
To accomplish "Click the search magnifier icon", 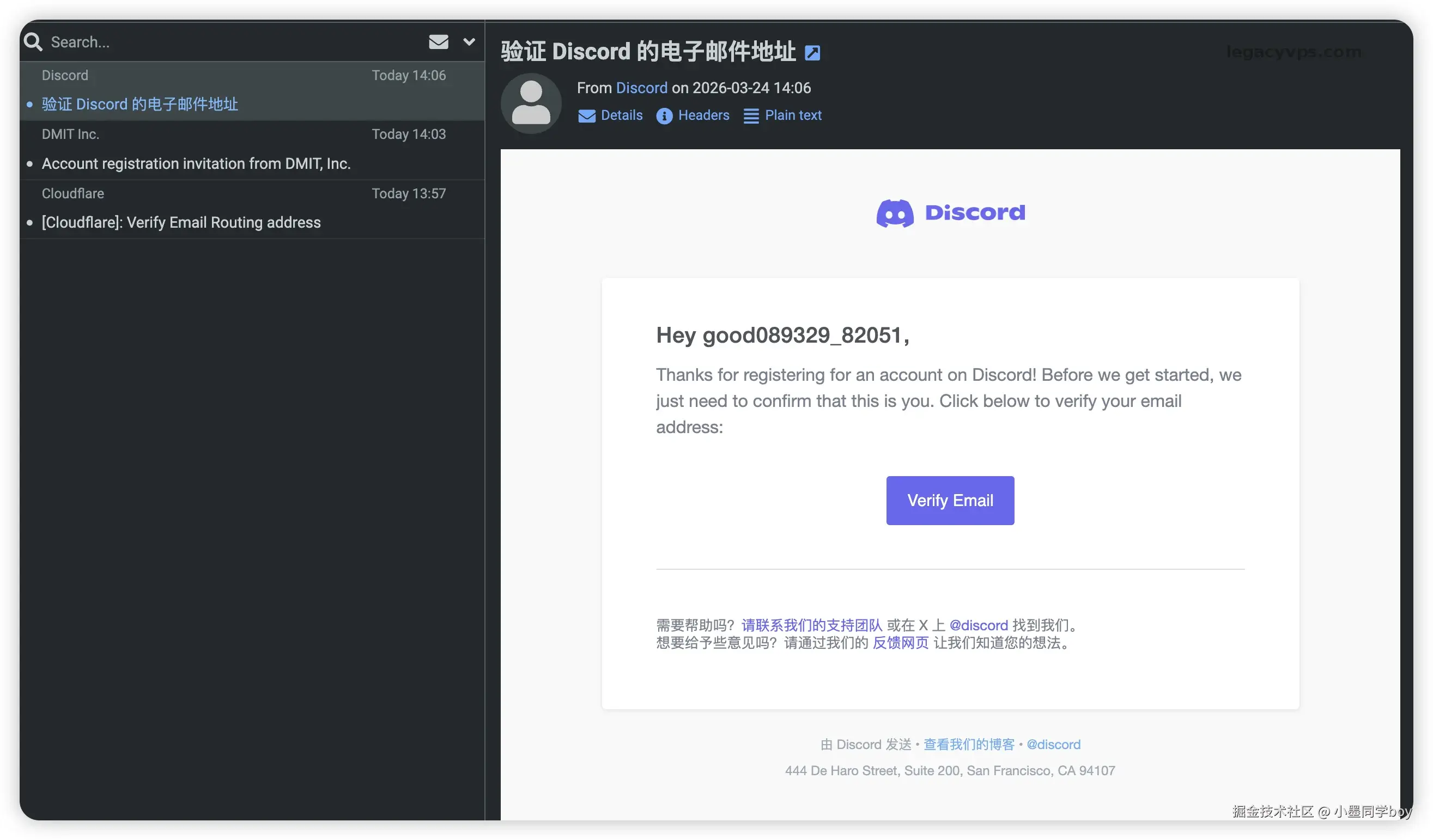I will [x=33, y=41].
